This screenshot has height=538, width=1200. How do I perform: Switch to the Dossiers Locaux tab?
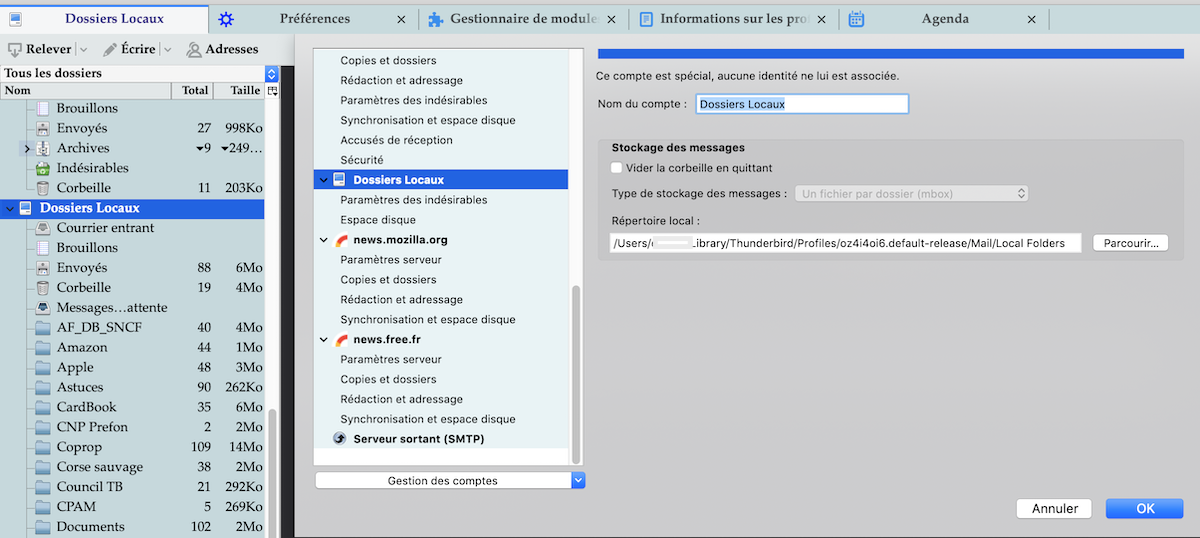click(104, 18)
